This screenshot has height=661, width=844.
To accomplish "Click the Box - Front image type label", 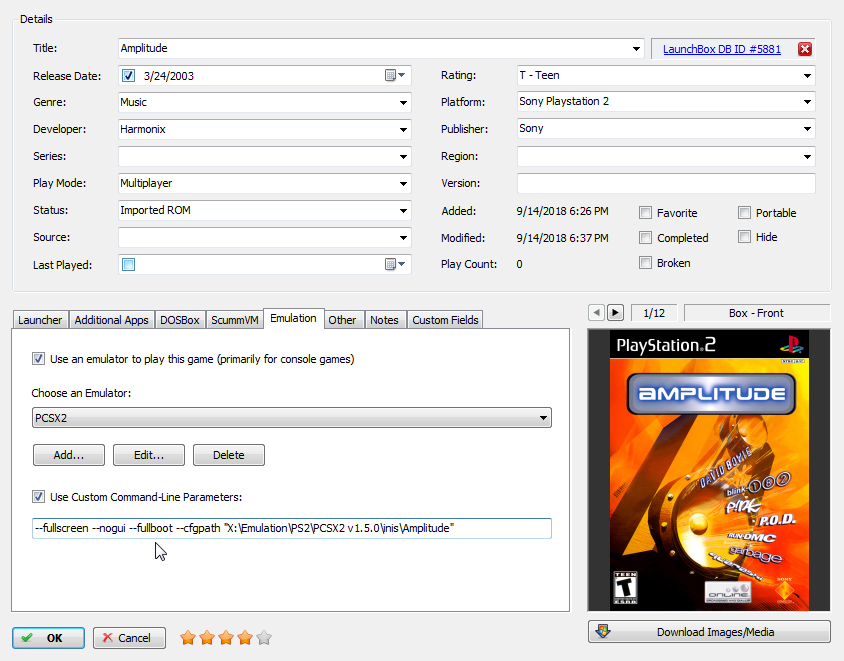I will pyautogui.click(x=756, y=313).
